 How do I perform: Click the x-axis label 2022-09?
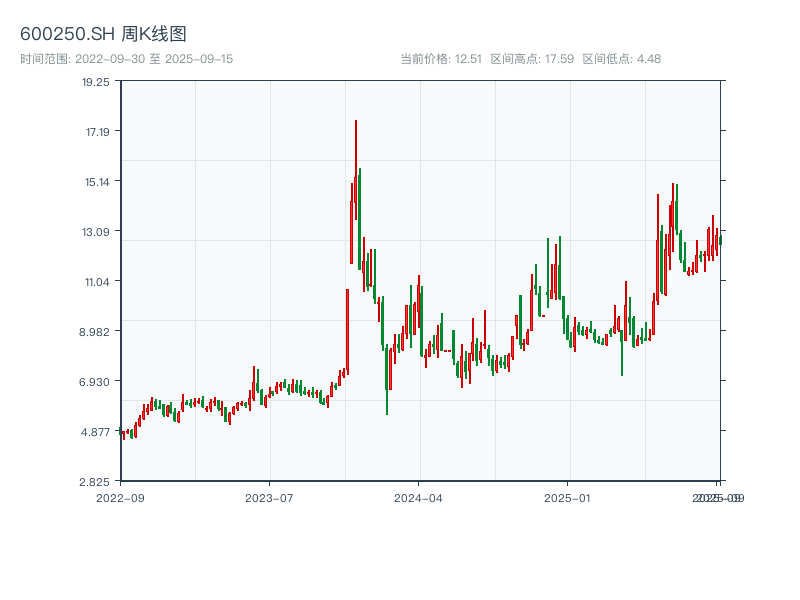click(120, 498)
